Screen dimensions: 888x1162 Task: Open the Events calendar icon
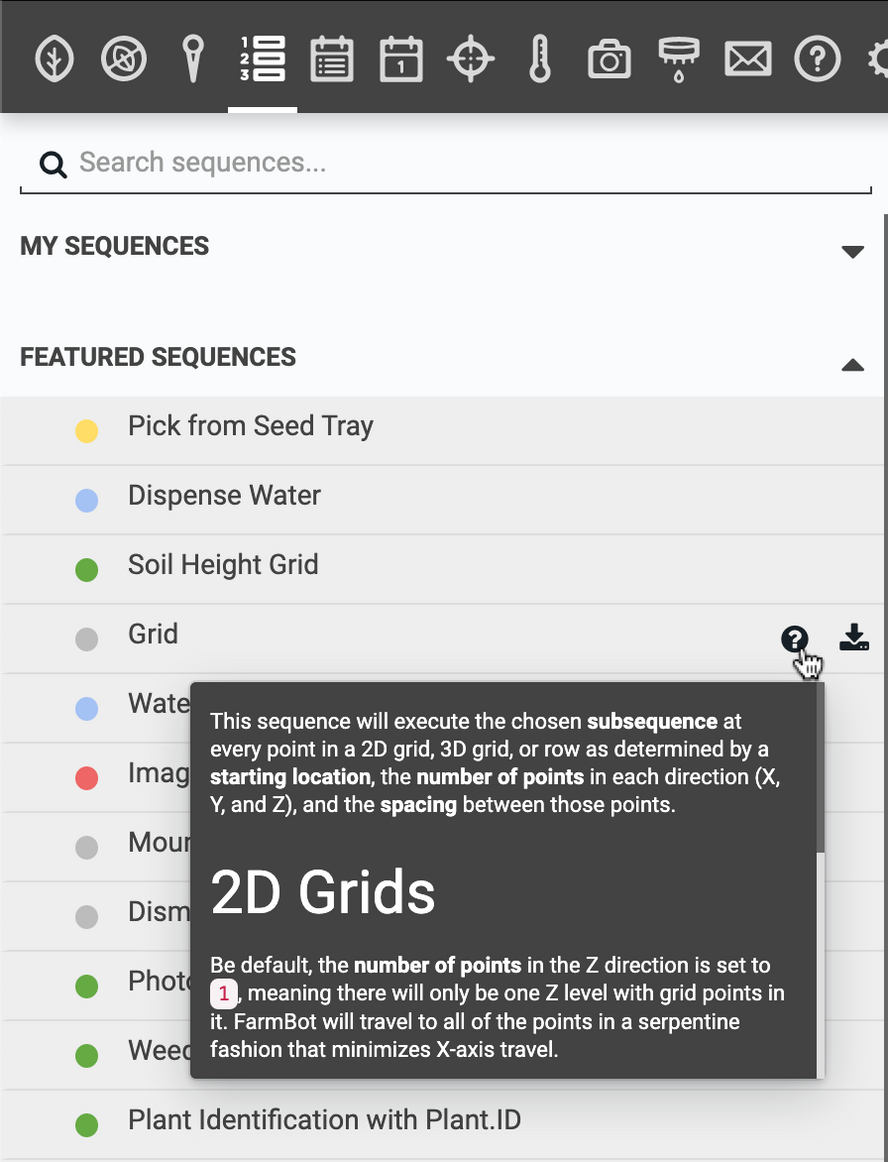tap(401, 57)
